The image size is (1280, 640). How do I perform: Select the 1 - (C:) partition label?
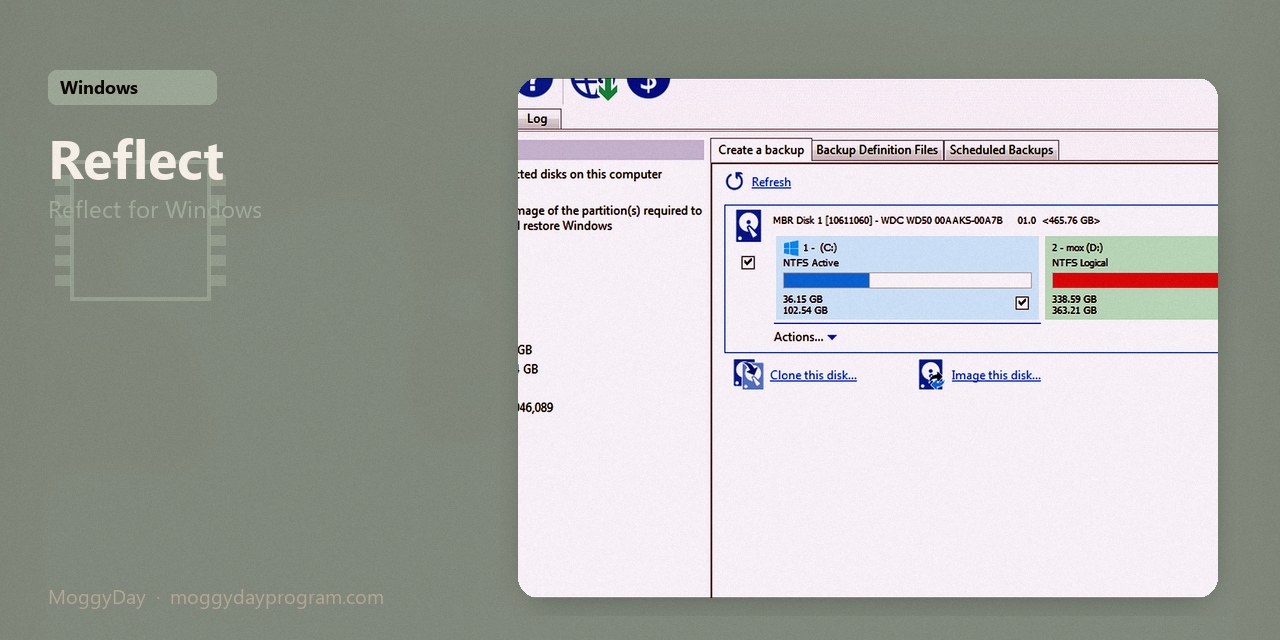pos(819,247)
